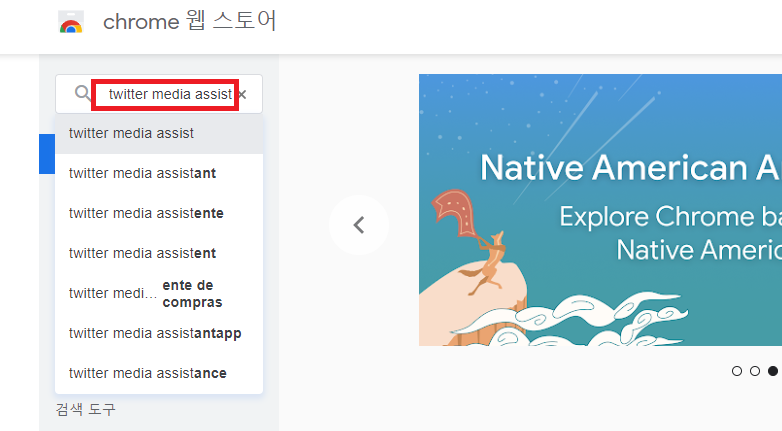Choose the suggestion ending 'ente de compras'
The height and width of the screenshot is (431, 782).
coord(159,293)
